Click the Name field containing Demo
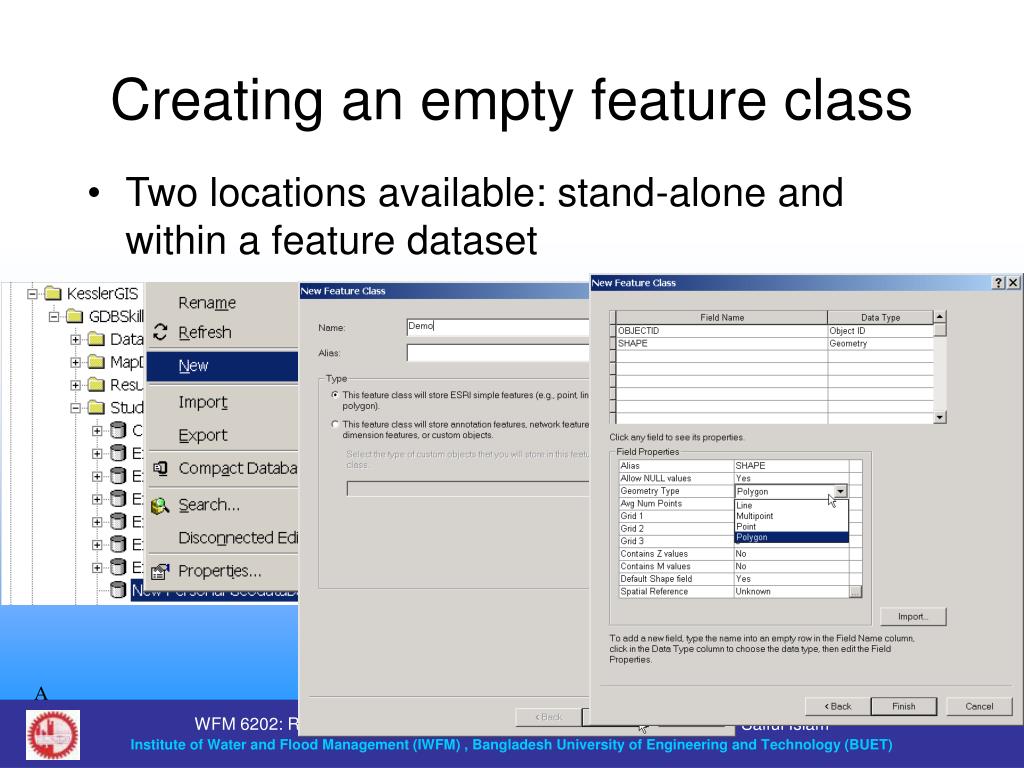The image size is (1024, 768). pyautogui.click(x=498, y=327)
